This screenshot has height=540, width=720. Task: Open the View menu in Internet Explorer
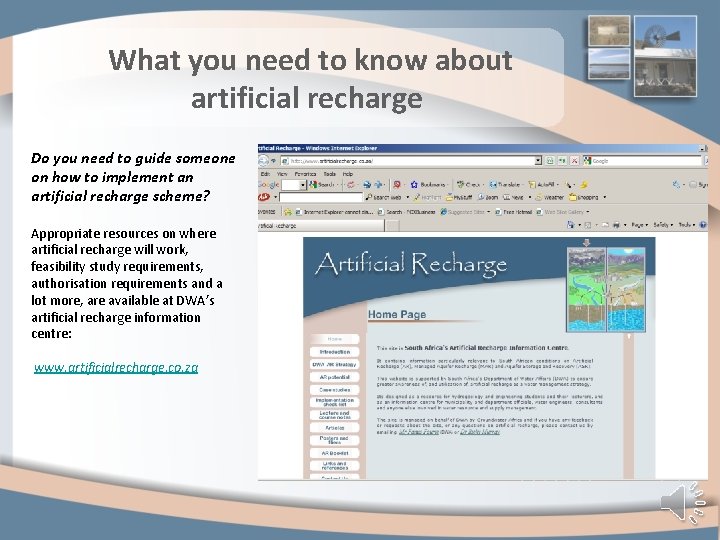282,174
